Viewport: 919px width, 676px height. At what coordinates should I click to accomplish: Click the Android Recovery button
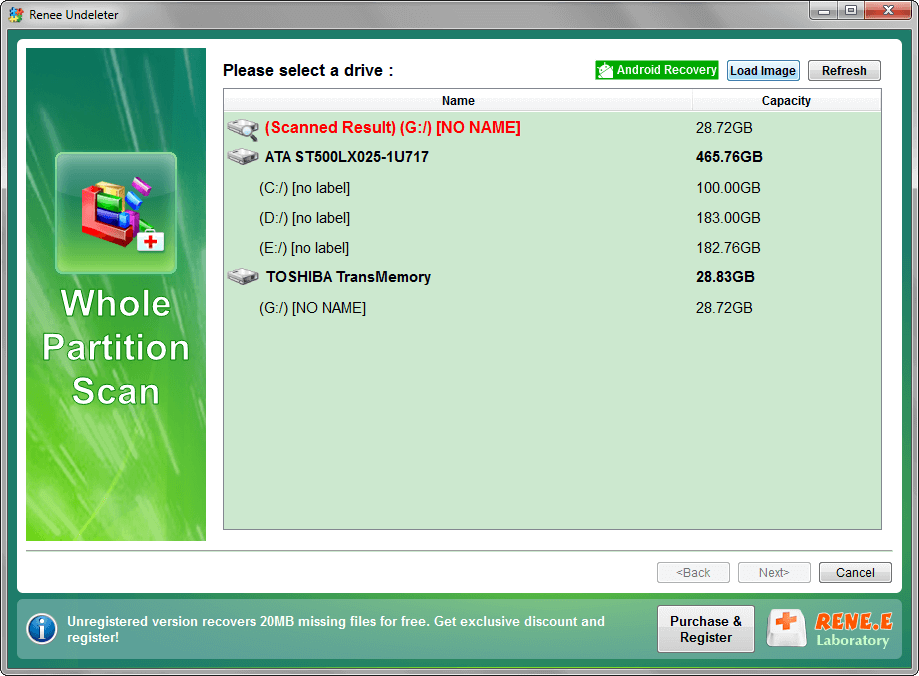point(656,70)
